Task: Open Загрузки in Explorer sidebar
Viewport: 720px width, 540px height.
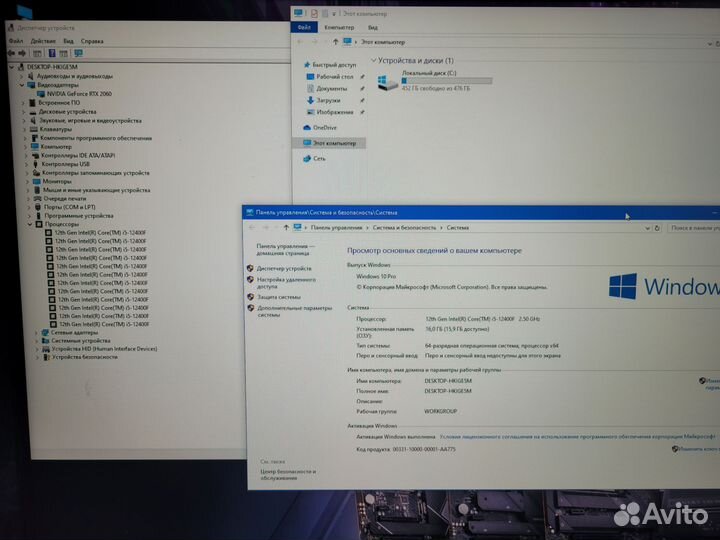Action: click(x=328, y=100)
